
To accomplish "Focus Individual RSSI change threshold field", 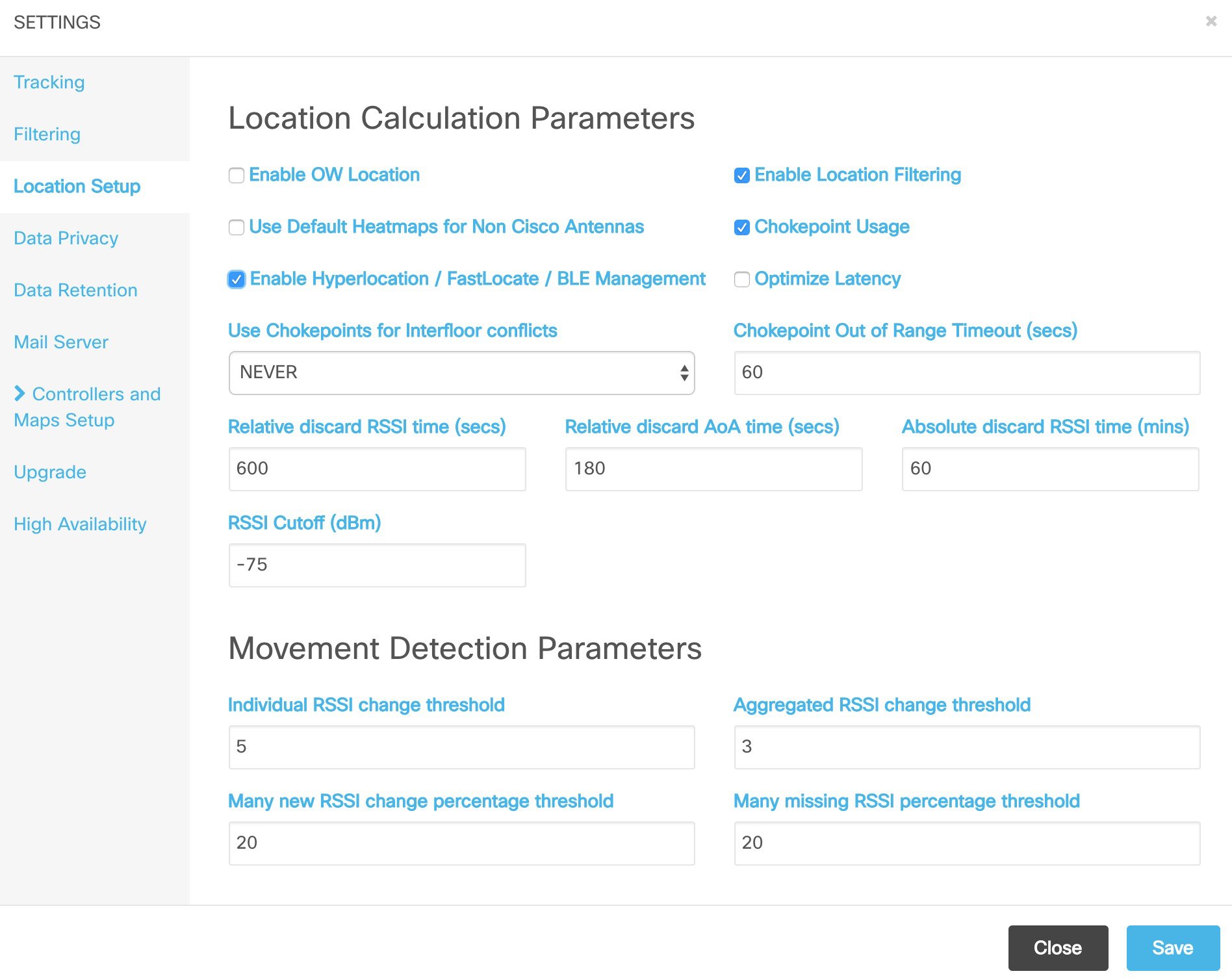I will coord(461,747).
